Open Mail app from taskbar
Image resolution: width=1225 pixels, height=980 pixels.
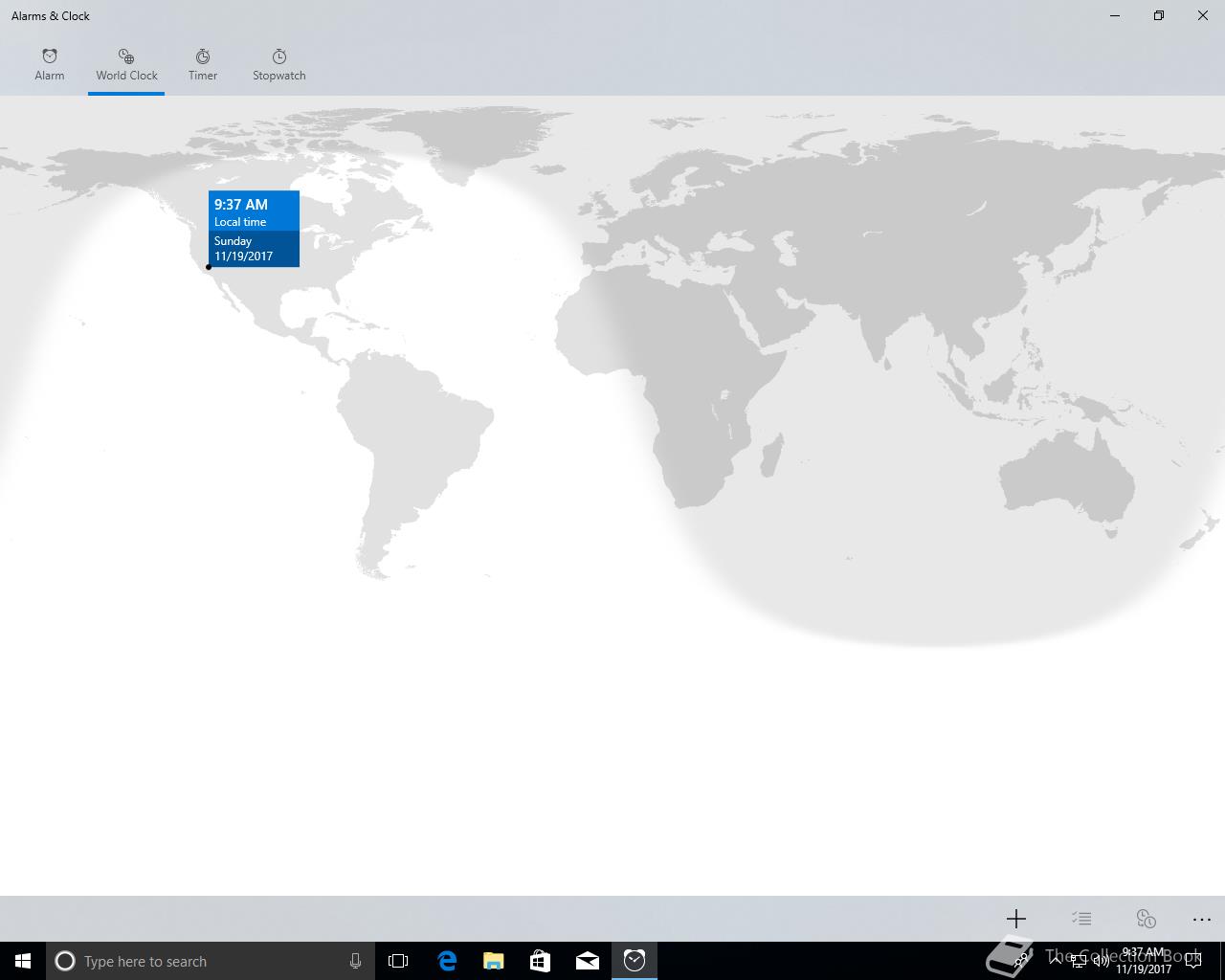tap(588, 961)
